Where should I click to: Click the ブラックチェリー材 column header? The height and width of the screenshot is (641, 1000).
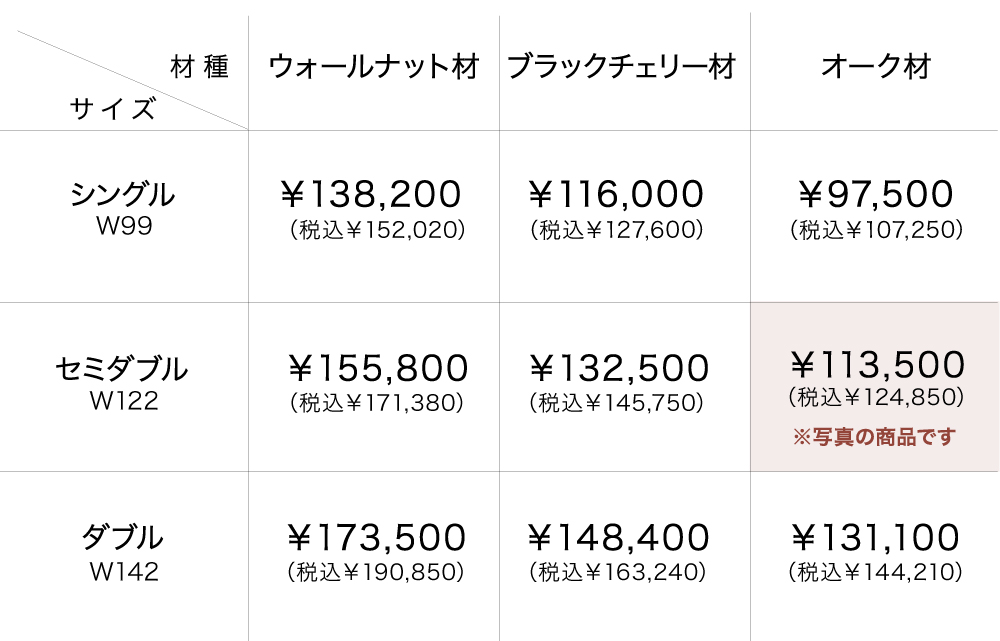[622, 67]
